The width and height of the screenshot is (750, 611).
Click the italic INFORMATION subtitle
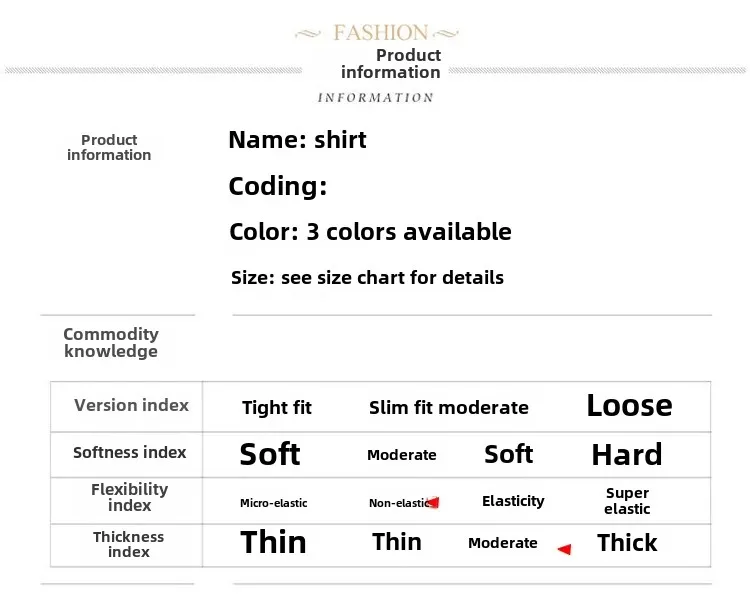375,98
